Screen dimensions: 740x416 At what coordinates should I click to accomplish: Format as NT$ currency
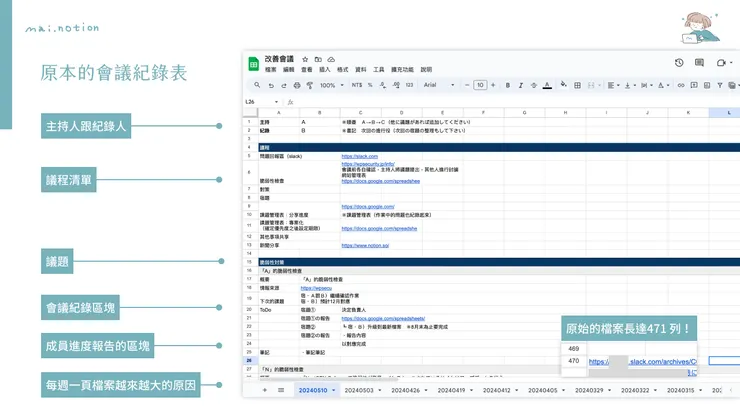click(x=357, y=85)
